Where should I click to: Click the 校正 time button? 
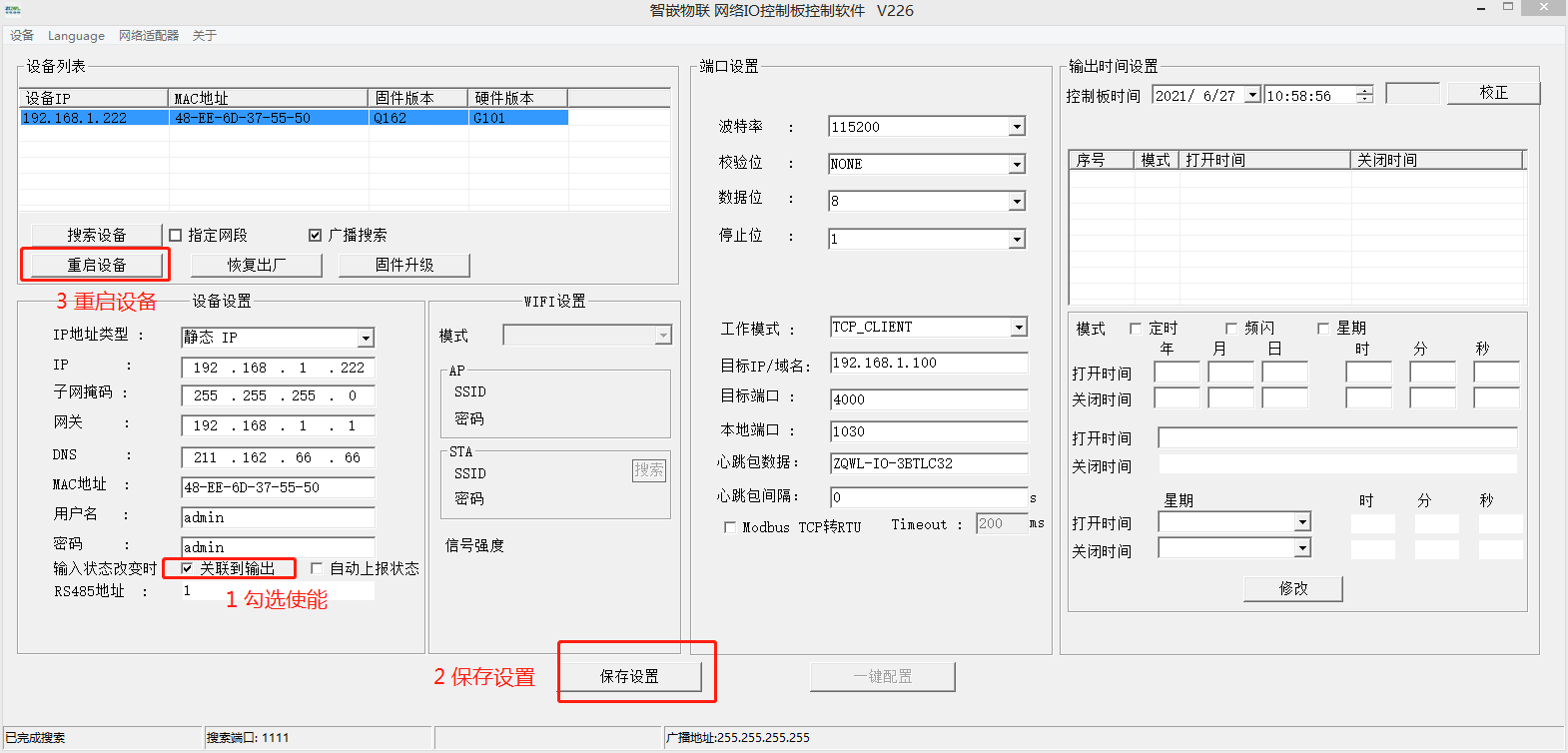1494,93
